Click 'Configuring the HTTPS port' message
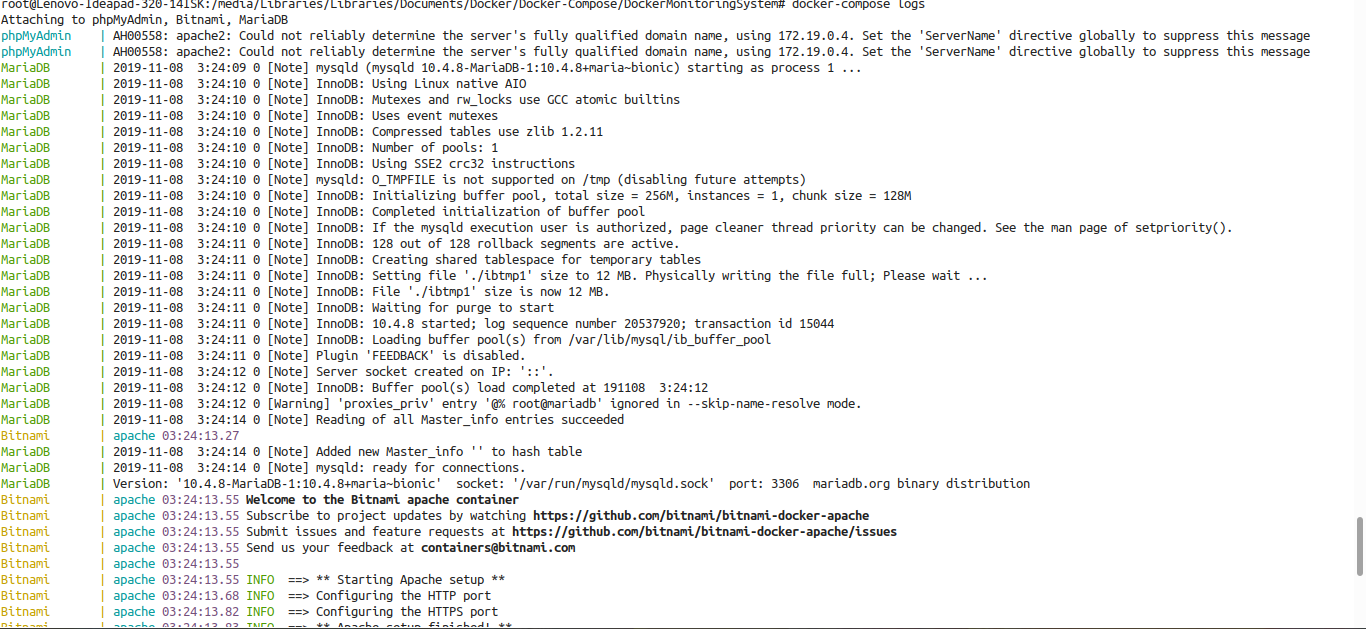Screen dimensions: 1366x629 coord(407,612)
